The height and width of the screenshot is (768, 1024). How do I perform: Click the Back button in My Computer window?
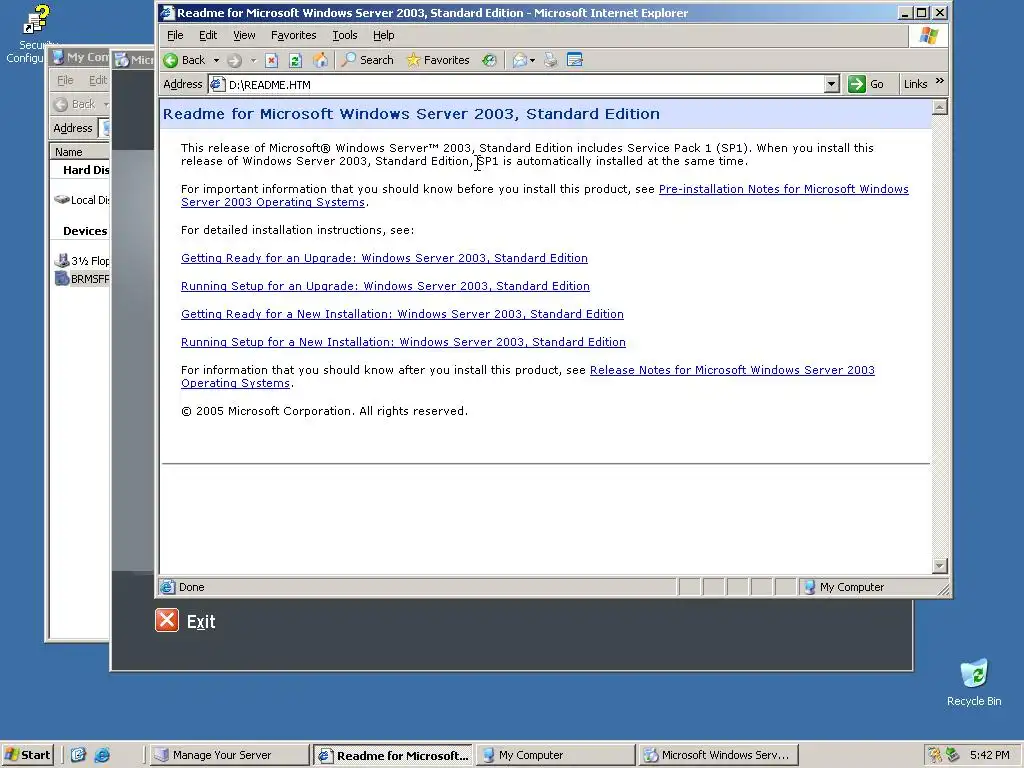76,104
